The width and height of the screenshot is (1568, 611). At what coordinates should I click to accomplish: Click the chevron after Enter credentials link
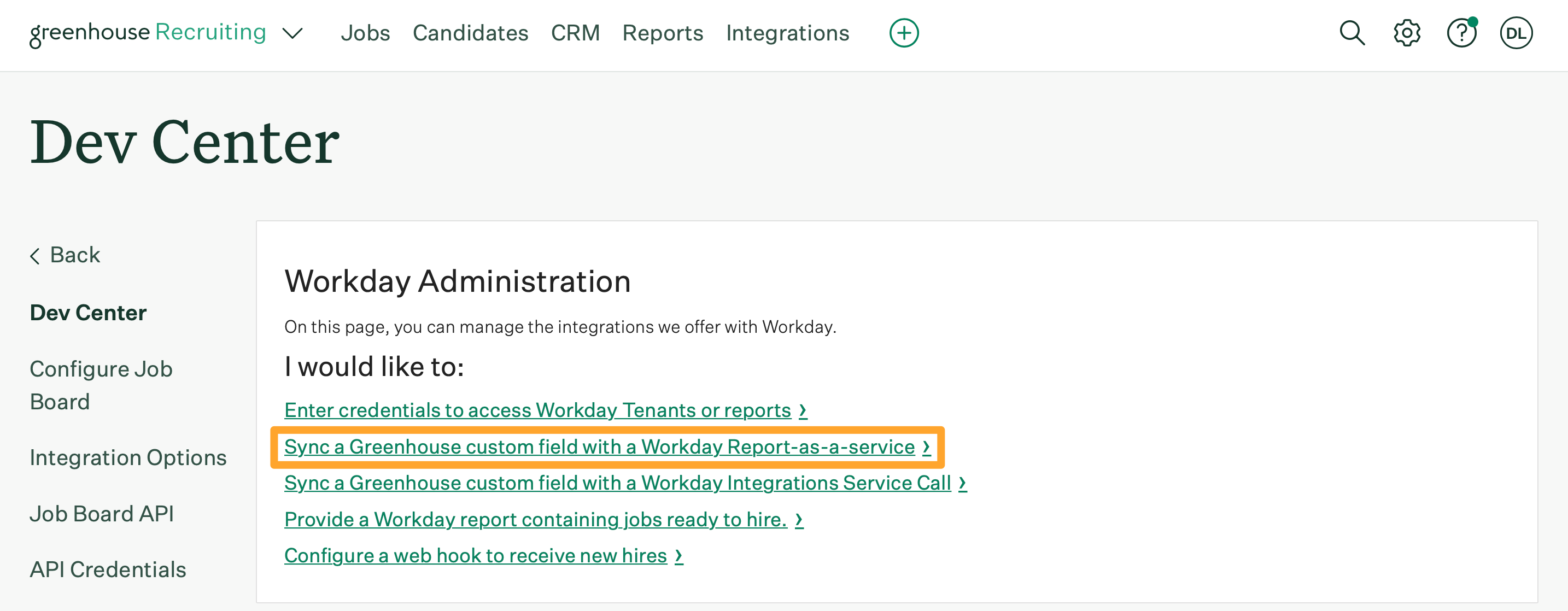coord(804,410)
